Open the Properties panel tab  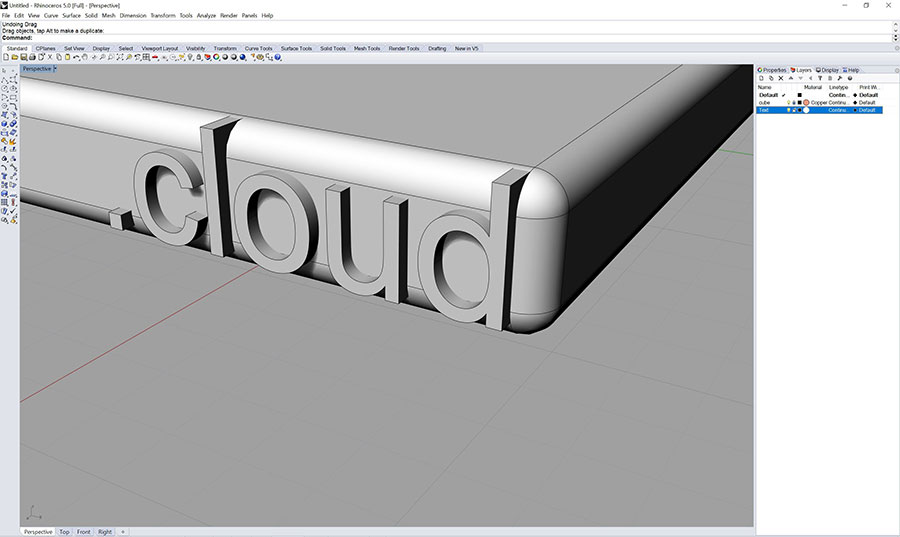click(772, 70)
